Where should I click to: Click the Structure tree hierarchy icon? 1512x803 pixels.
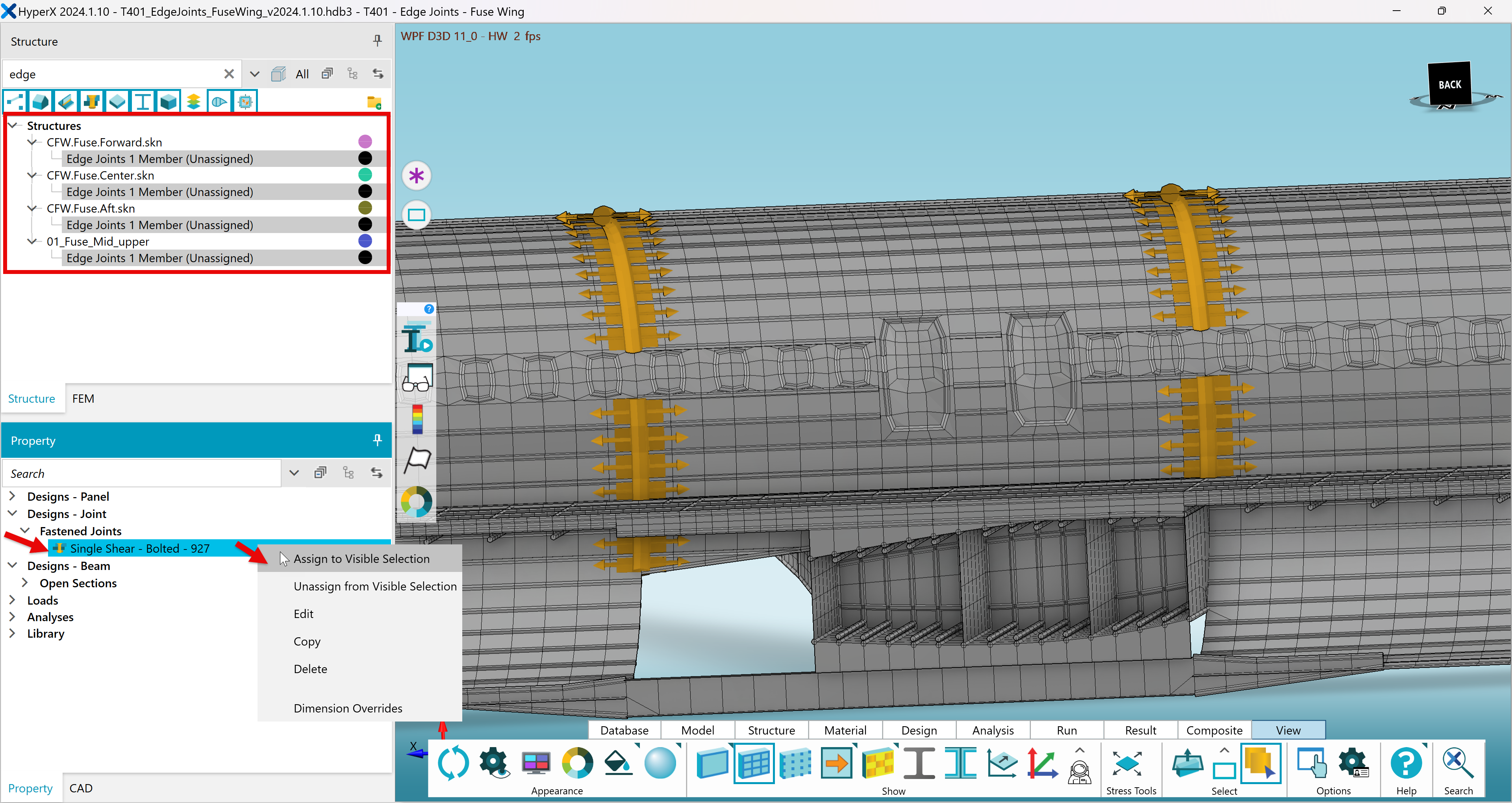point(353,74)
